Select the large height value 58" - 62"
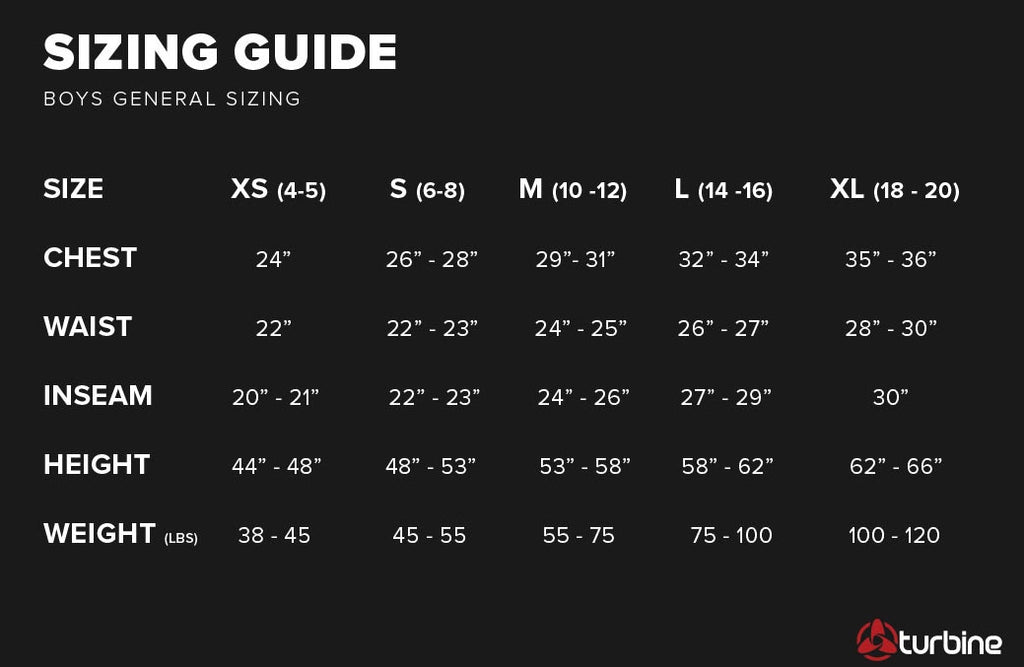1024x667 pixels. pos(728,466)
